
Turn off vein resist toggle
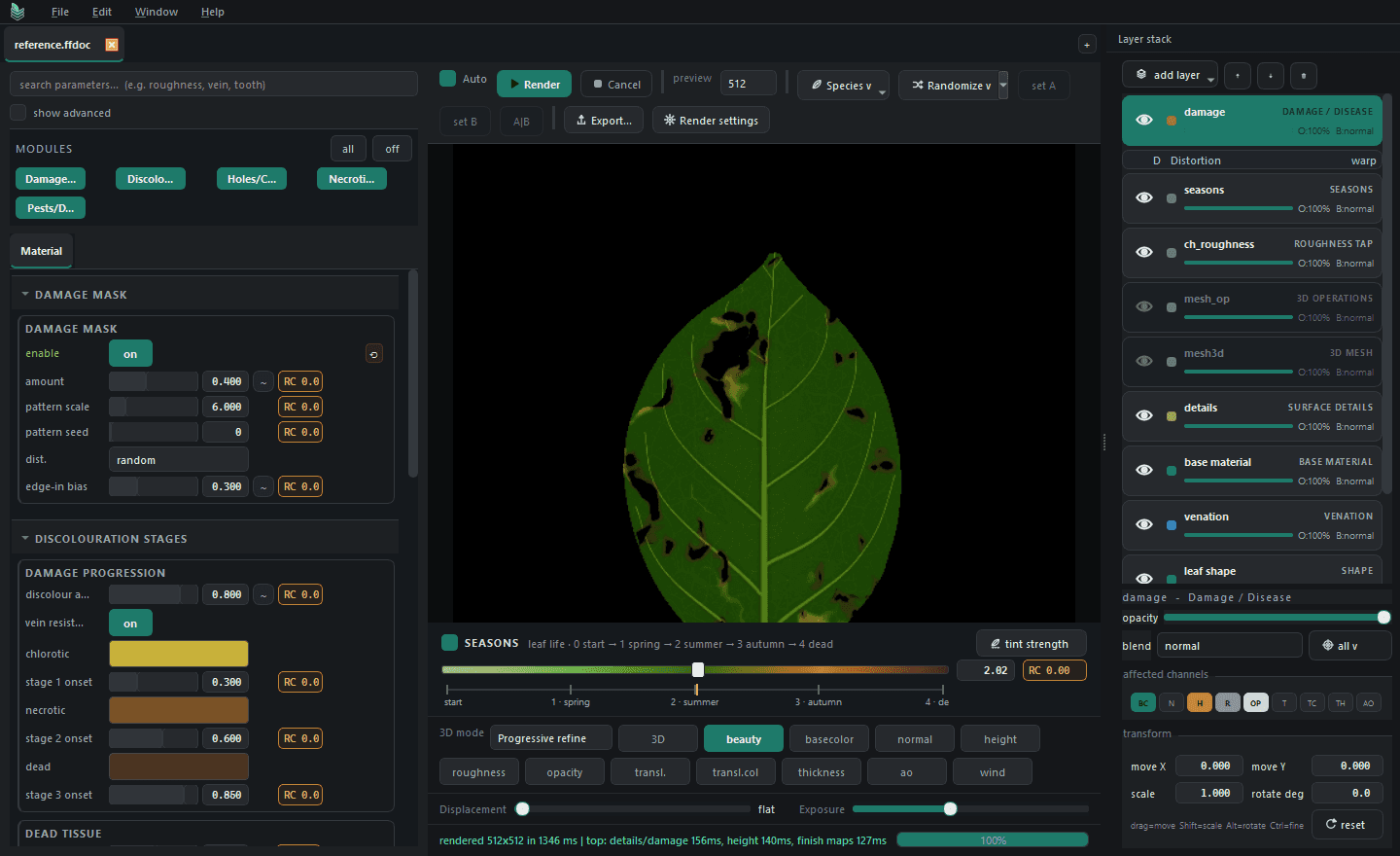(x=130, y=624)
